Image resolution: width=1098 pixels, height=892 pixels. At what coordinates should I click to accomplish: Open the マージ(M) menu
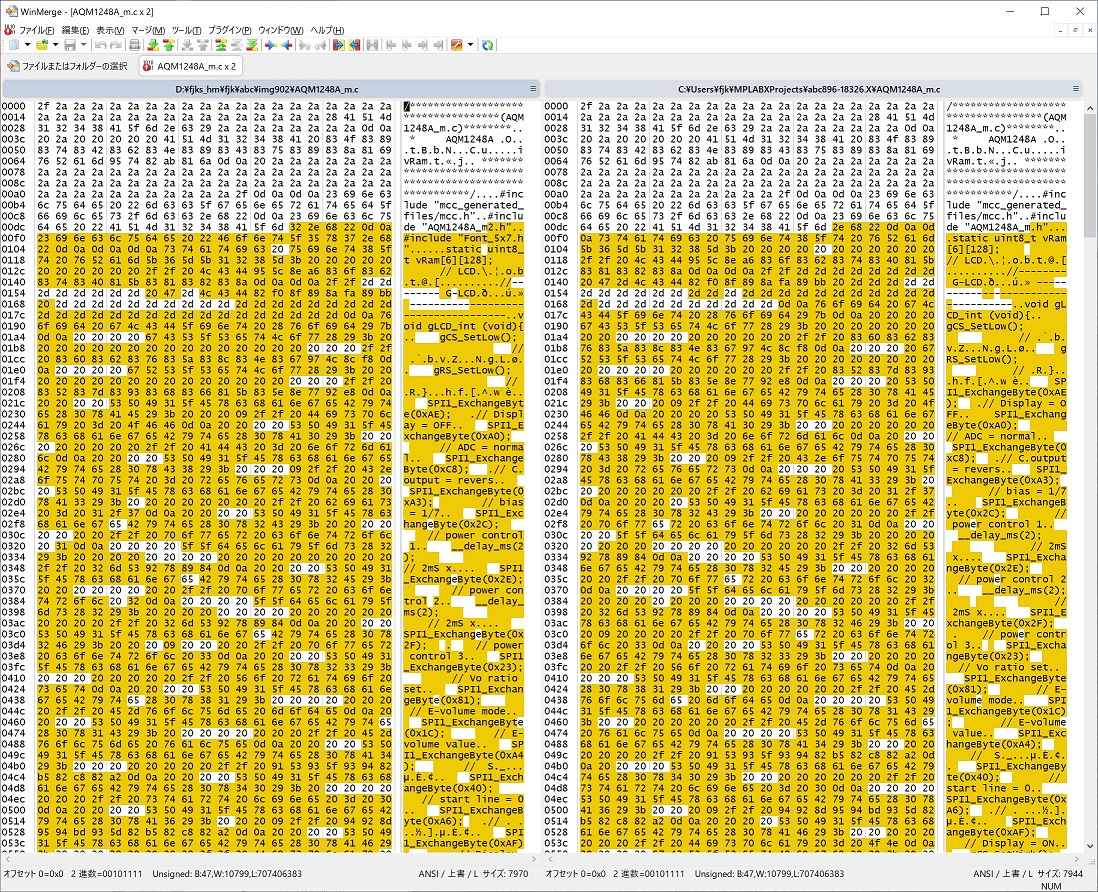[148, 30]
